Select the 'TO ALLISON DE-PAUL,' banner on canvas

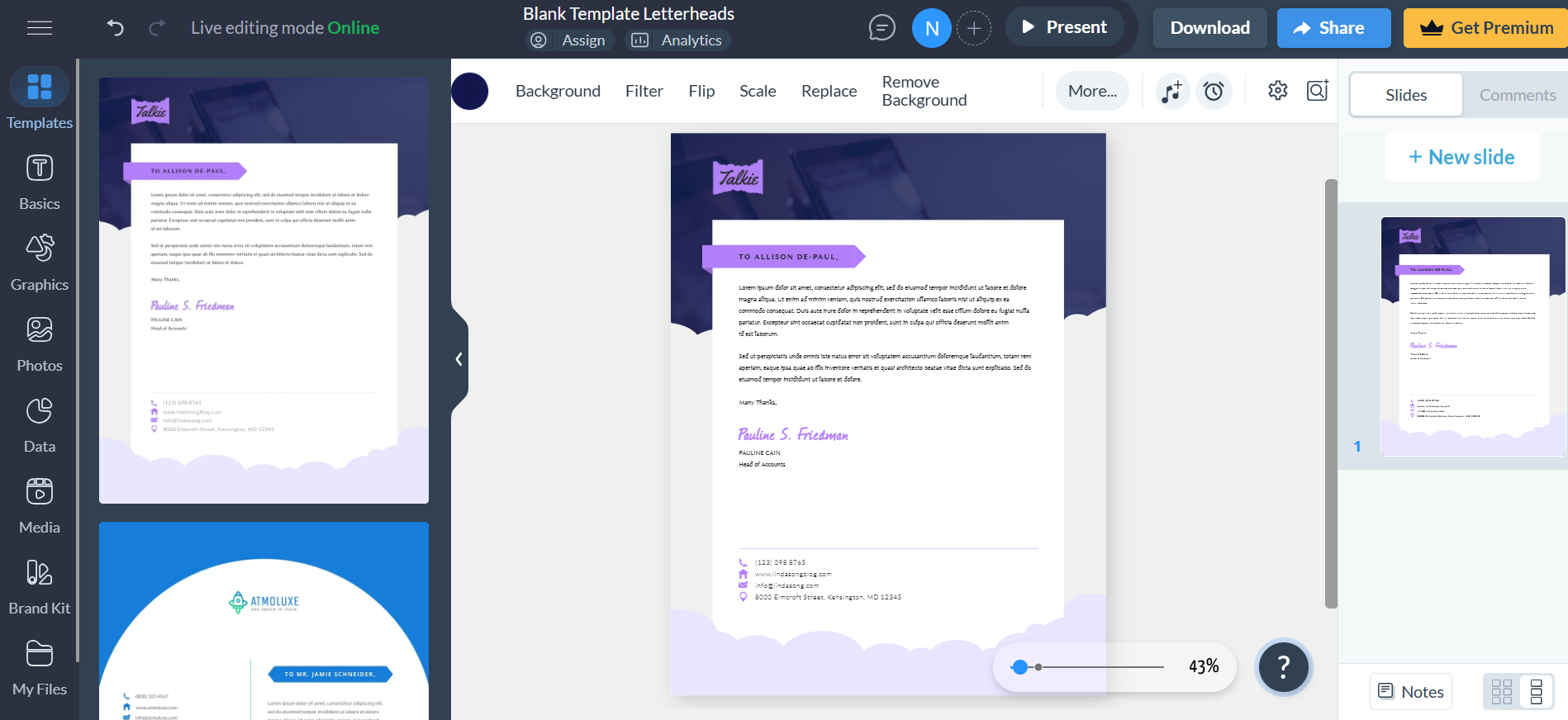(x=784, y=257)
